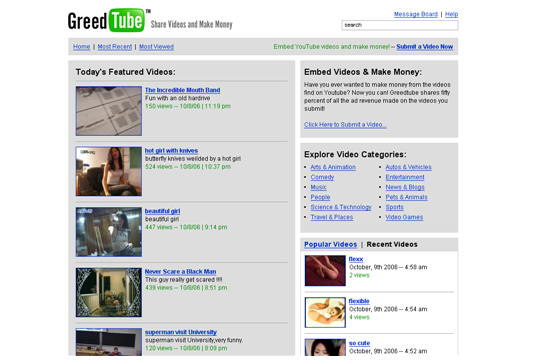
Task: Open the flexible title link
Action: coord(359,301)
